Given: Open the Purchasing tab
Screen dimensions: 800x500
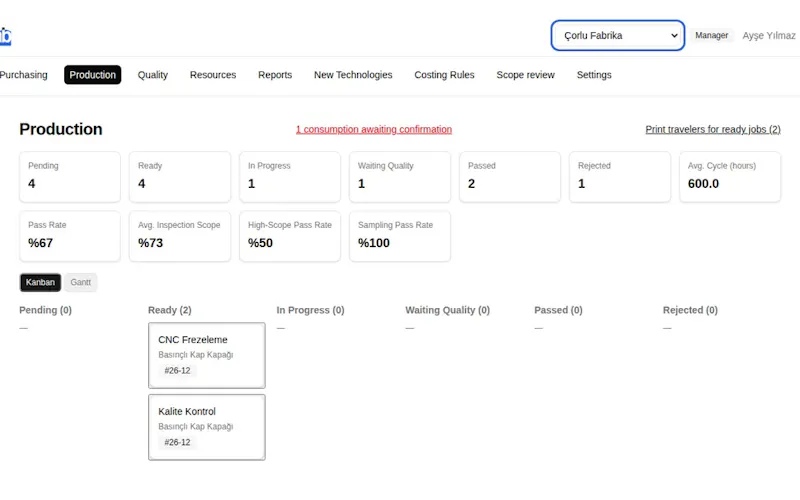Looking at the screenshot, I should pos(23,75).
